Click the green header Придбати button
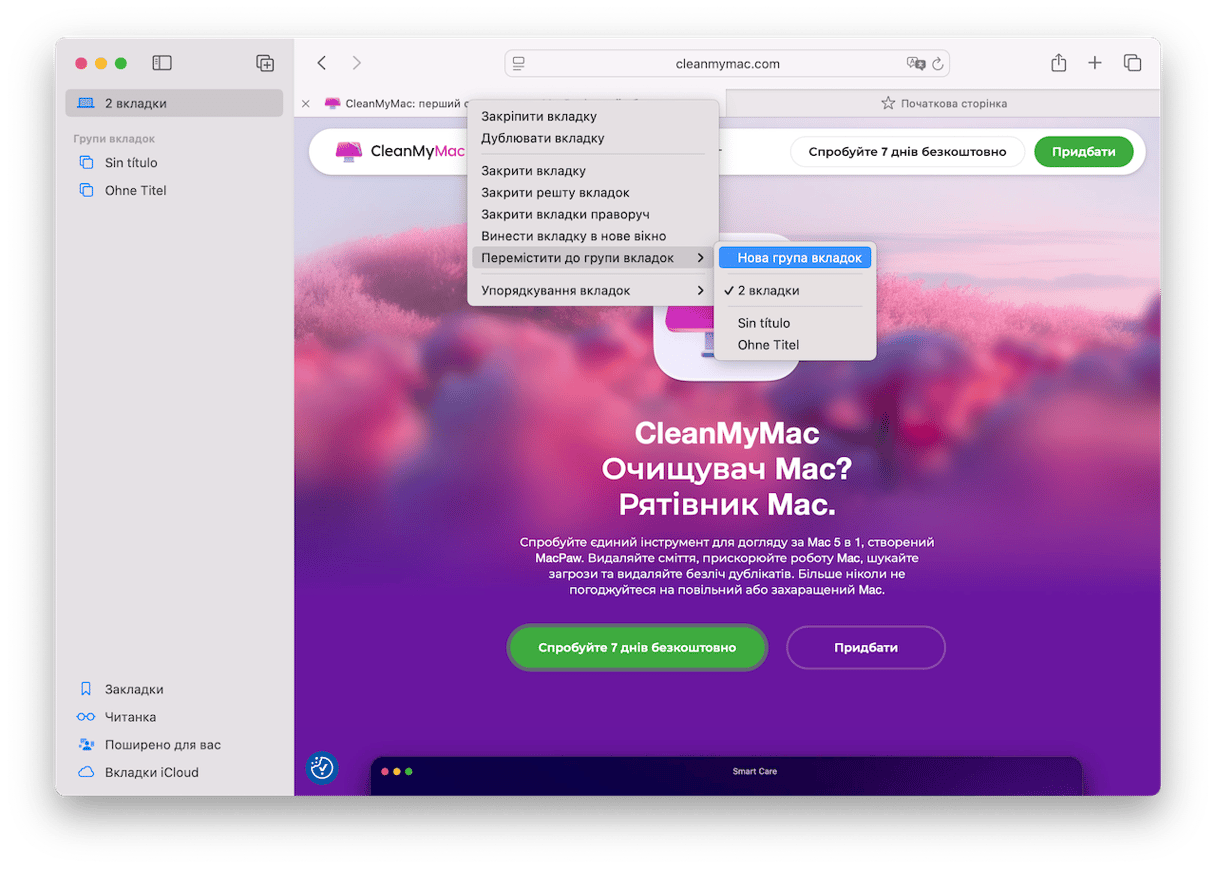This screenshot has height=869, width=1216. (x=1084, y=152)
